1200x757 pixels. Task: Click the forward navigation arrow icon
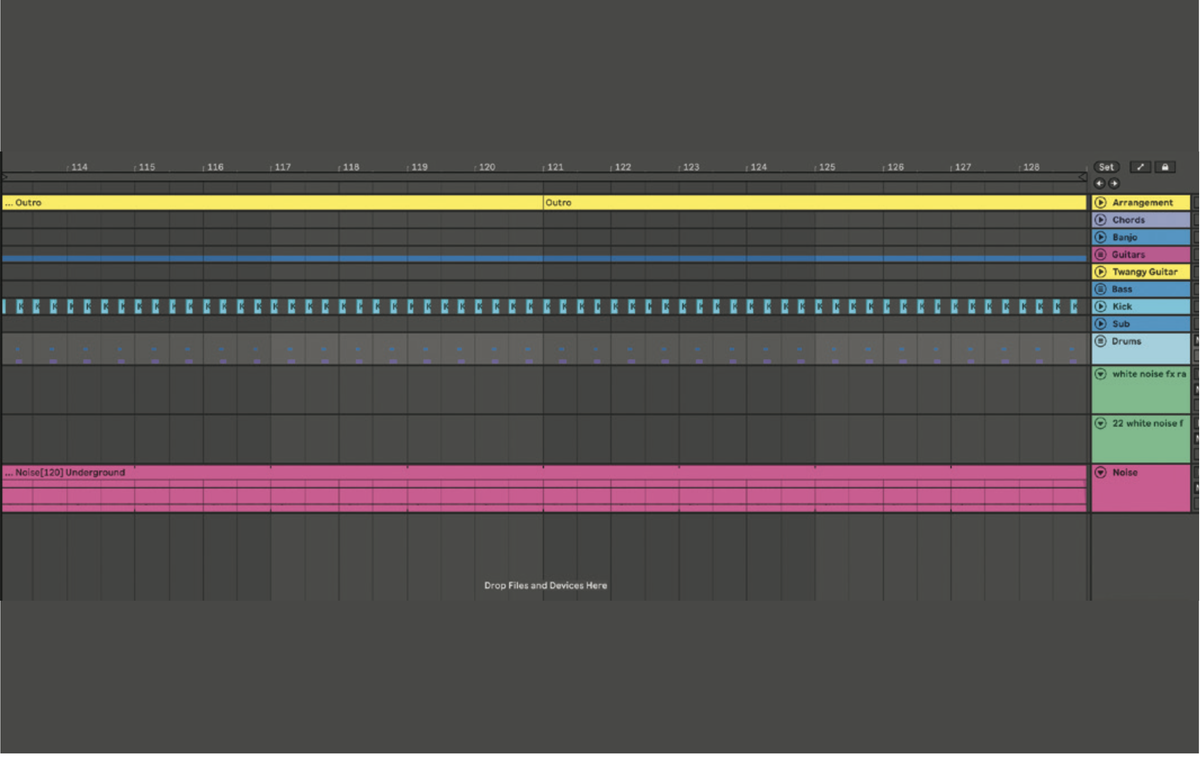(1113, 184)
